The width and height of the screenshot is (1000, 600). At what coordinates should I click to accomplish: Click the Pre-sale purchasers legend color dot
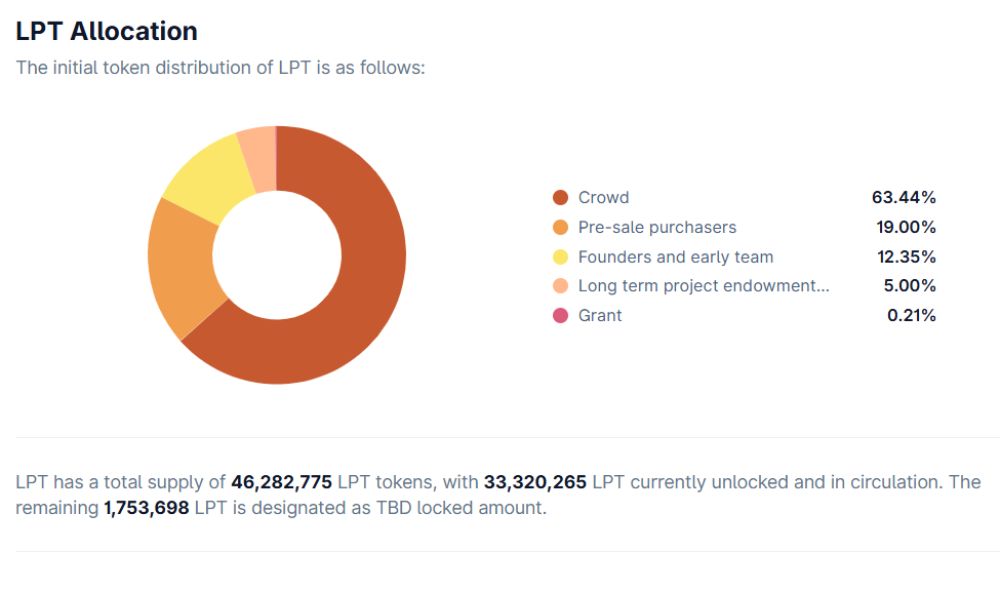pos(561,227)
